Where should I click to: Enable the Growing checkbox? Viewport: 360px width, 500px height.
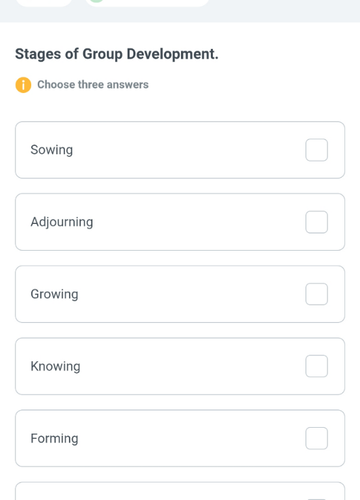(316, 294)
